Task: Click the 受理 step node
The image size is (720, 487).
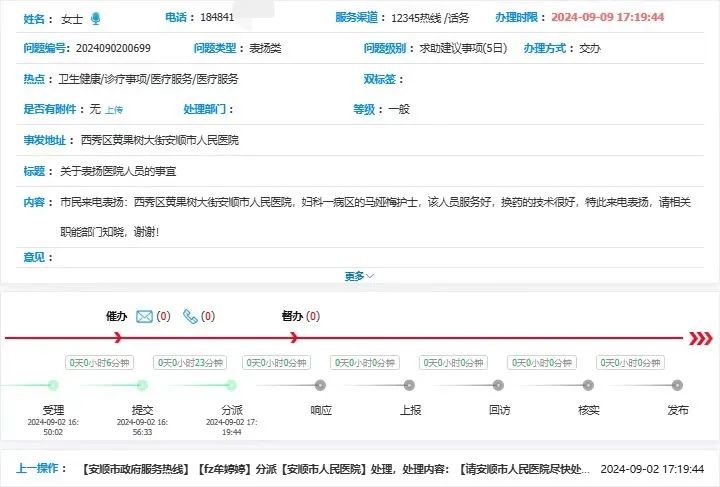Action: [53, 385]
